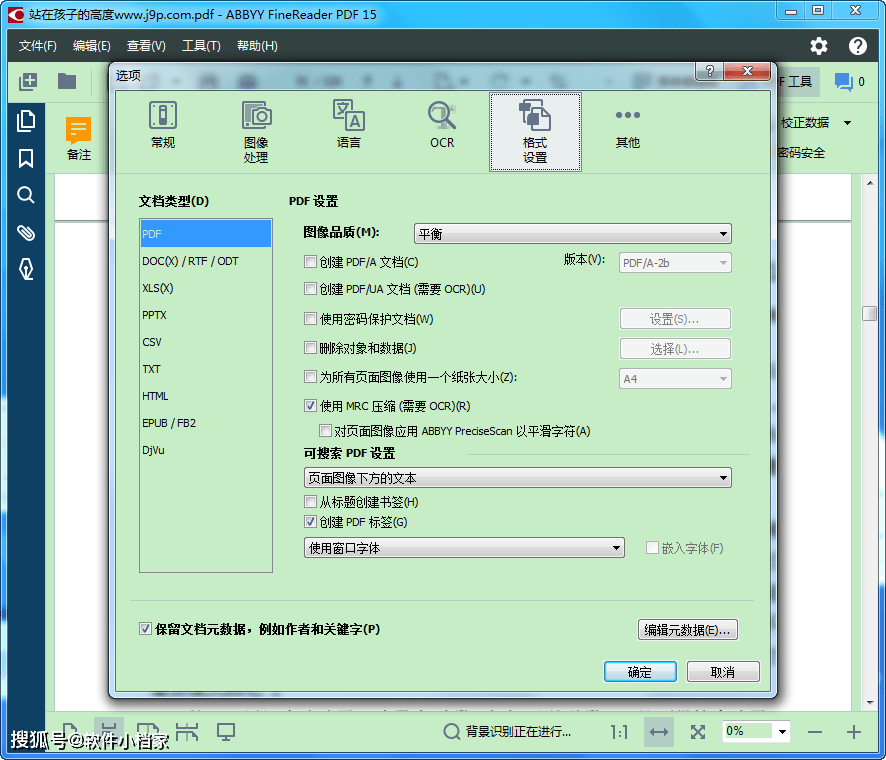This screenshot has height=760, width=886.
Task: Enable 创建 PDF/UA 文档 checkbox
Action: click(x=310, y=289)
